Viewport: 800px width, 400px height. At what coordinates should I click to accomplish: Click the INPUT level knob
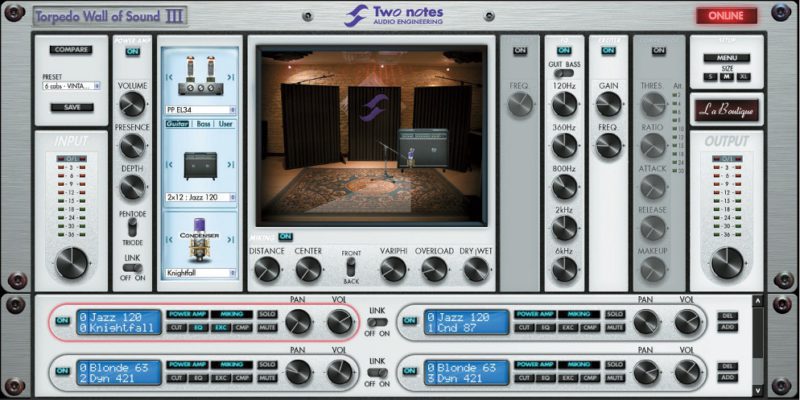tap(71, 263)
